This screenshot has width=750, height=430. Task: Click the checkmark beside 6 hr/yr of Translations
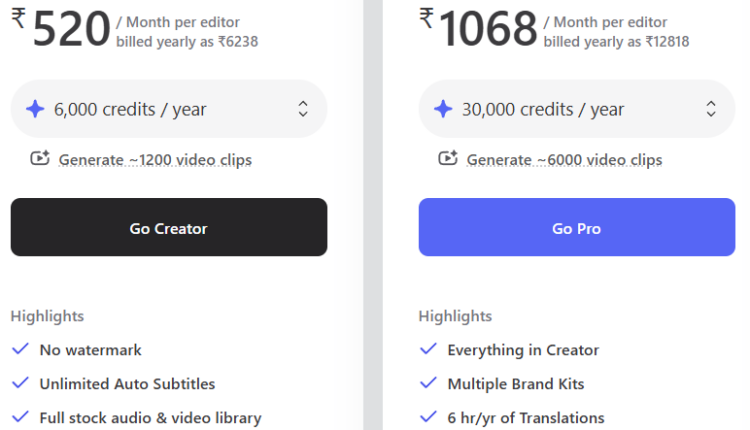tap(428, 417)
